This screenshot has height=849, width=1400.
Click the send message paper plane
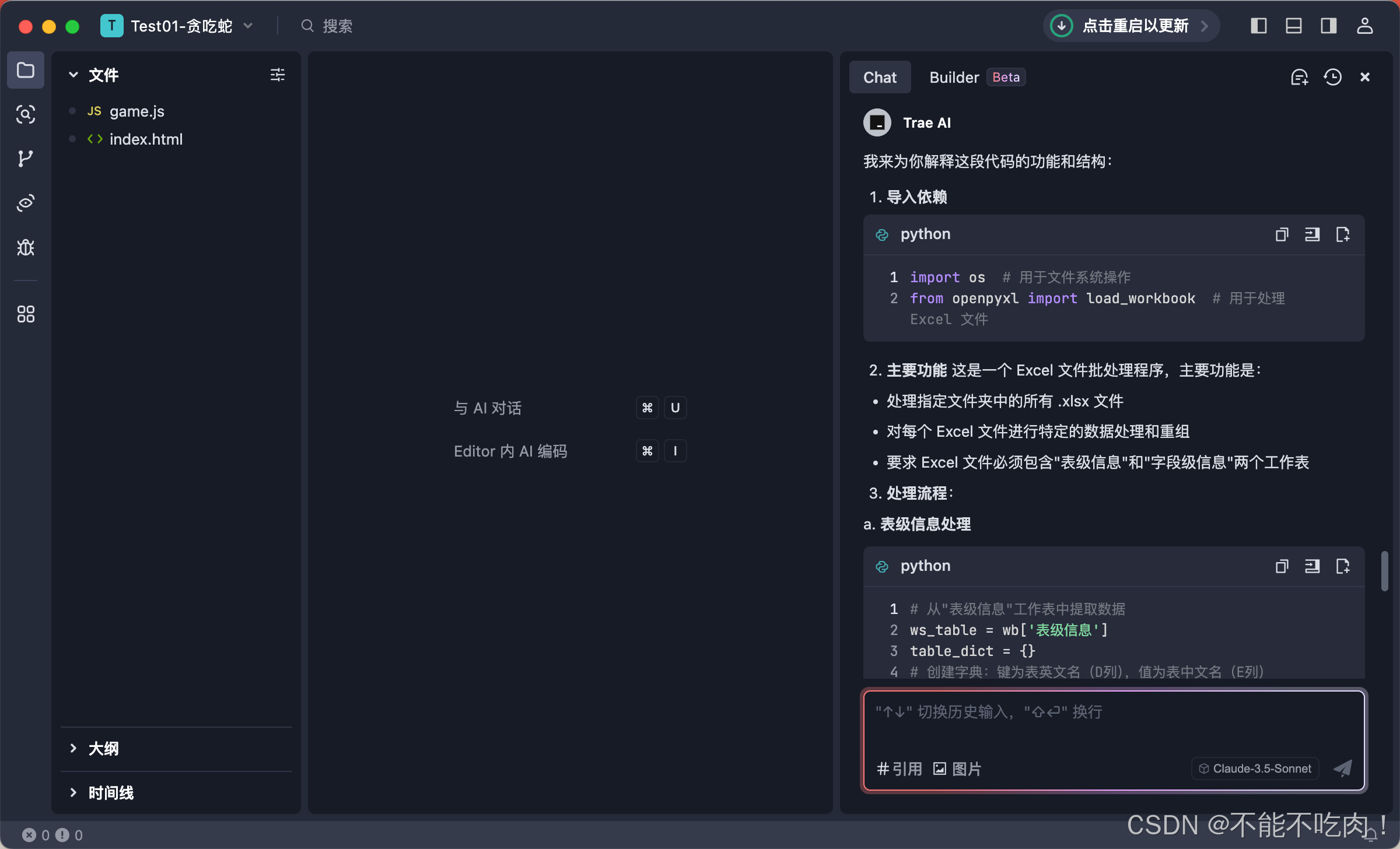[x=1343, y=769]
